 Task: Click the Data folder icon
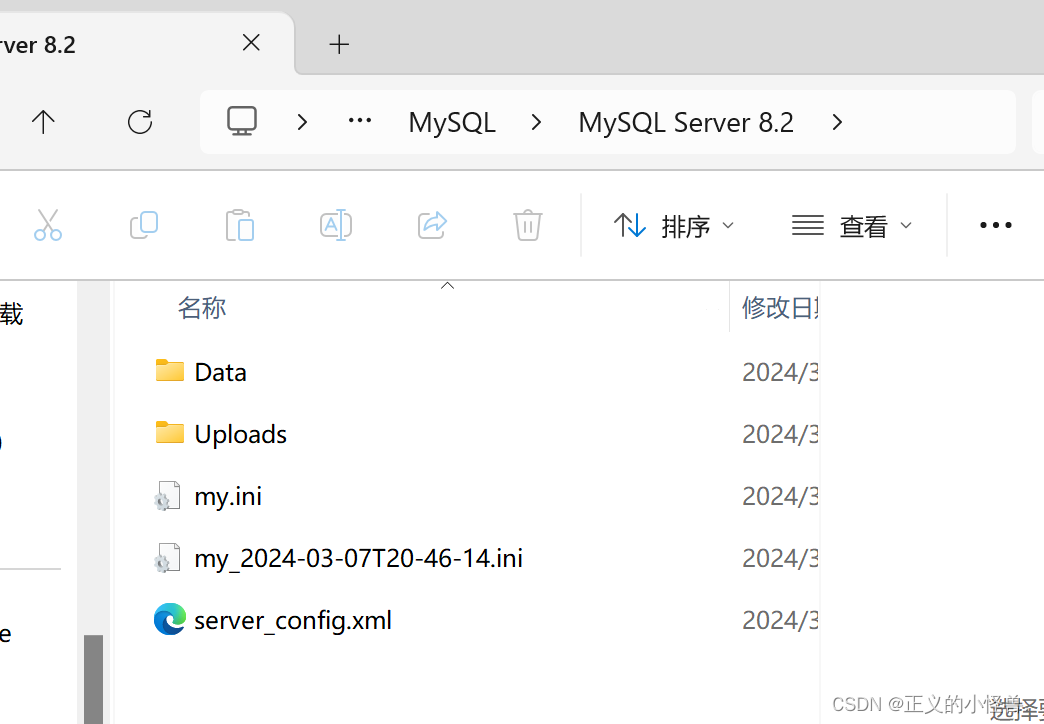coord(170,370)
